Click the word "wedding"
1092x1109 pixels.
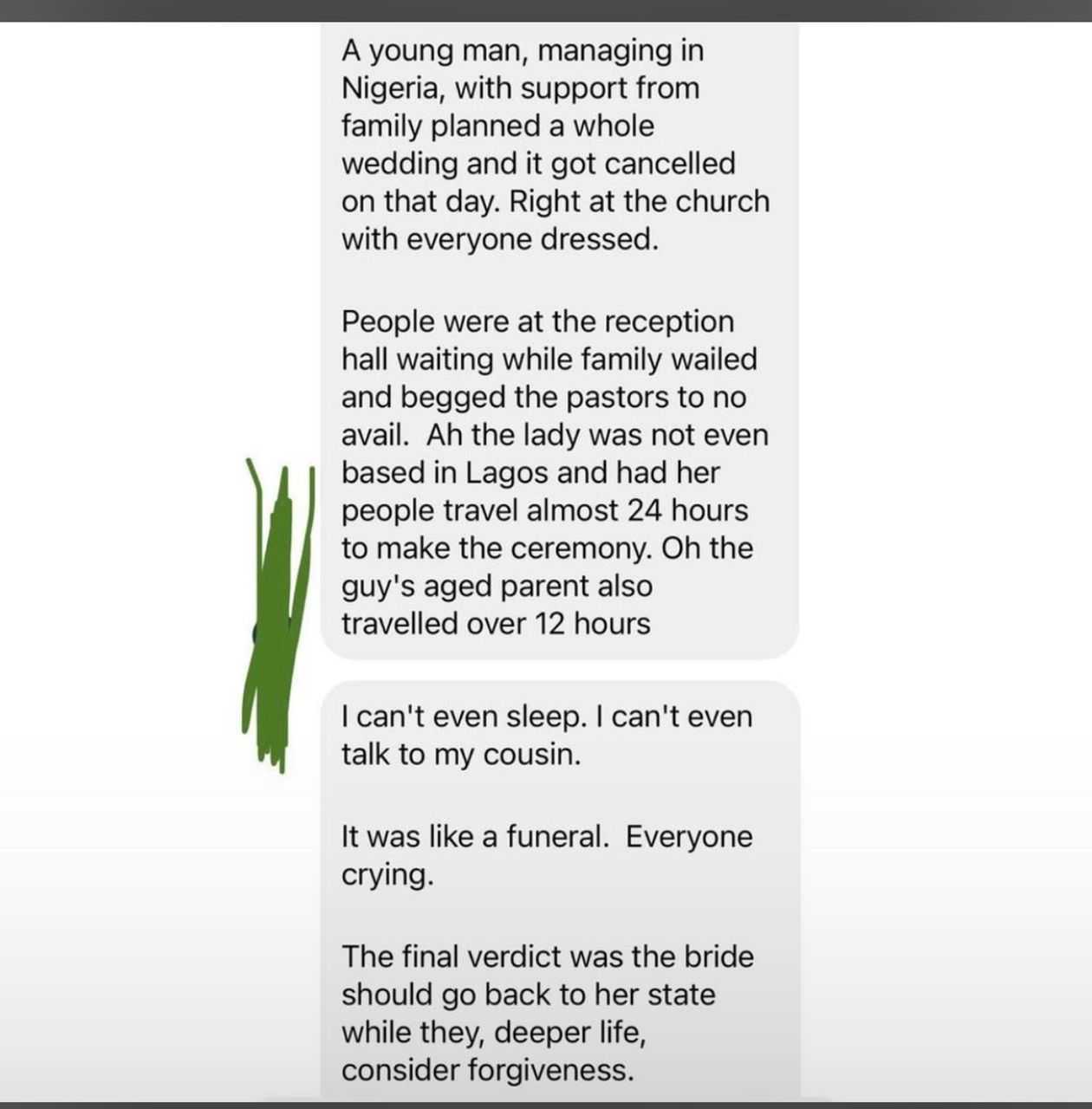click(x=399, y=164)
